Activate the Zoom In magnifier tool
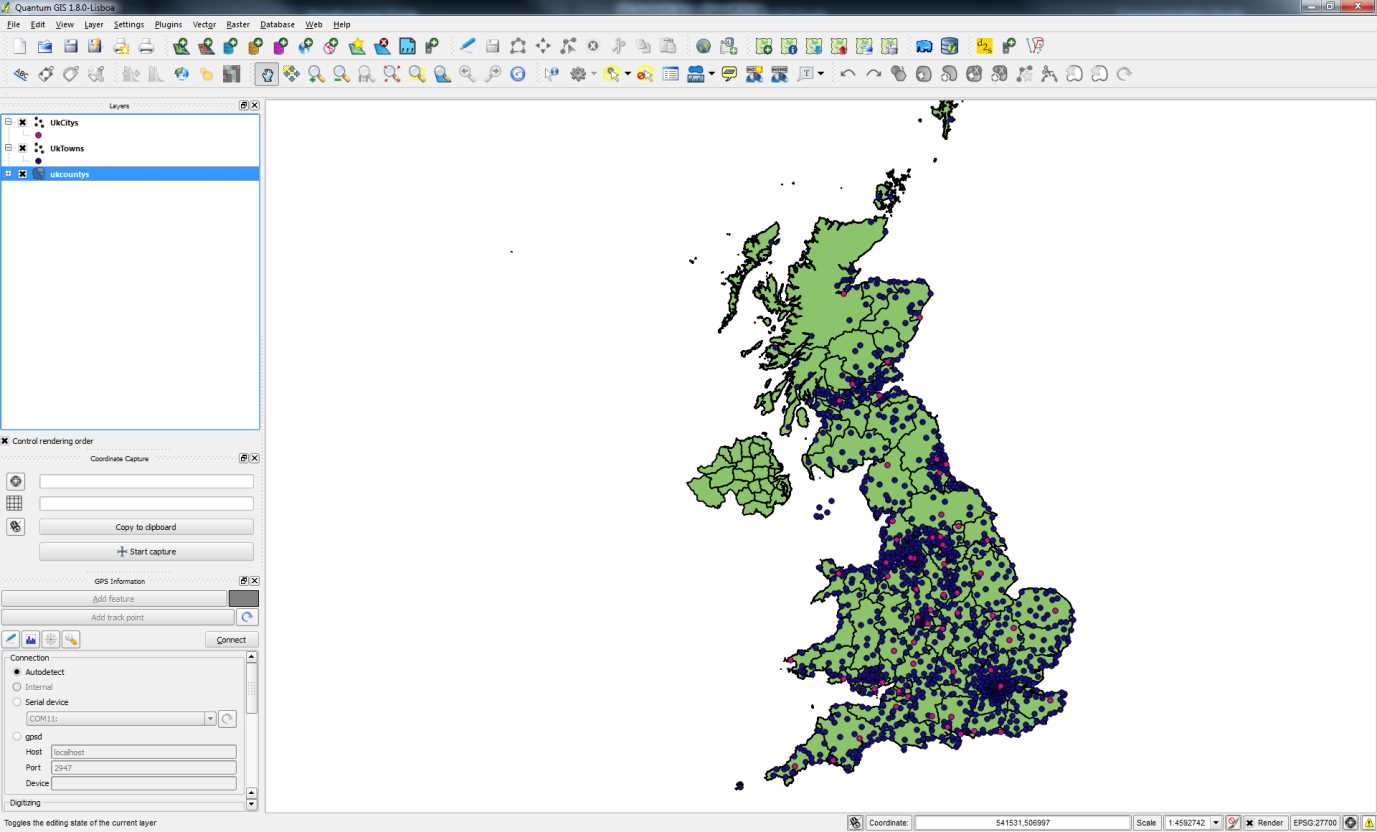The width and height of the screenshot is (1377, 832). point(314,73)
